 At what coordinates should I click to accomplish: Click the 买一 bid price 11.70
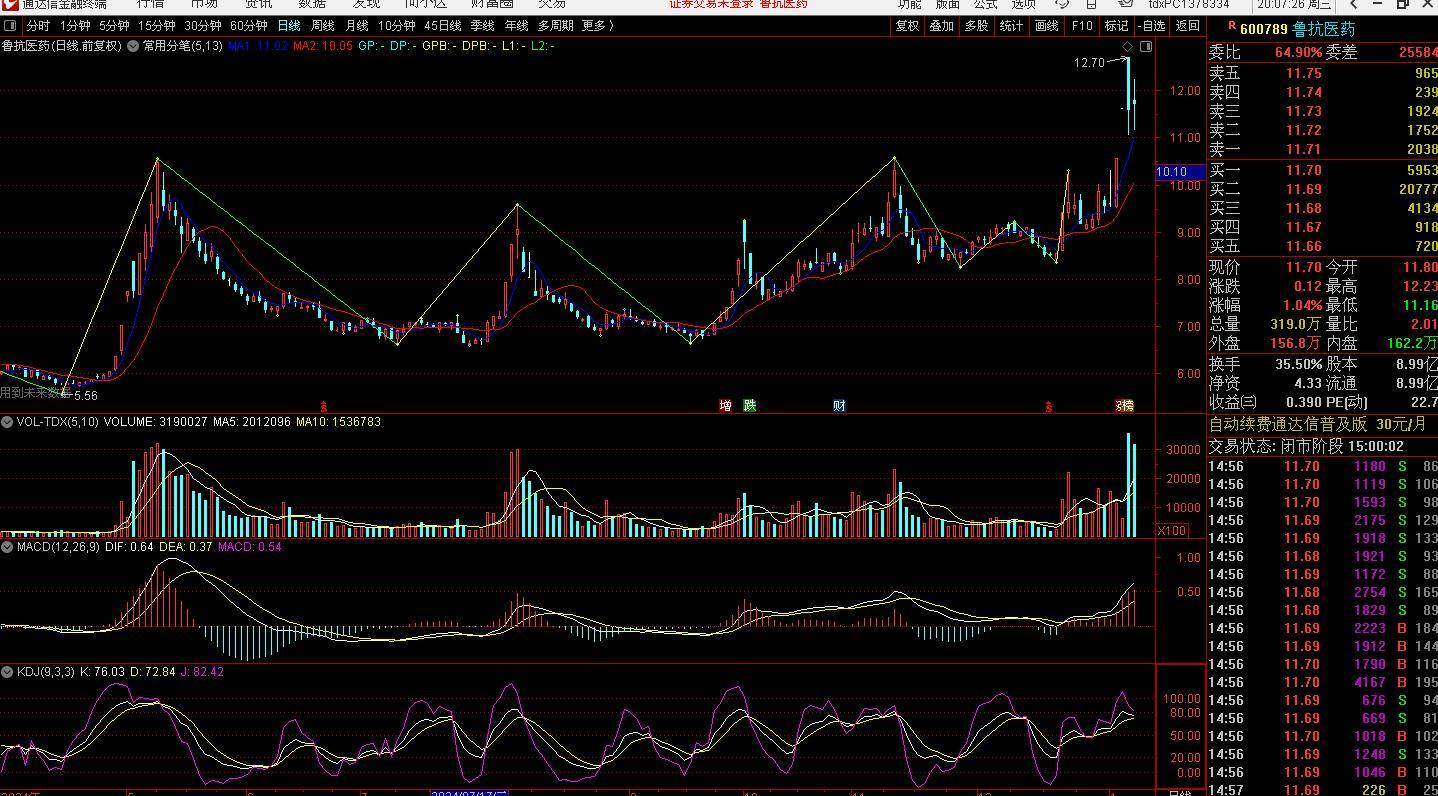tap(1303, 170)
